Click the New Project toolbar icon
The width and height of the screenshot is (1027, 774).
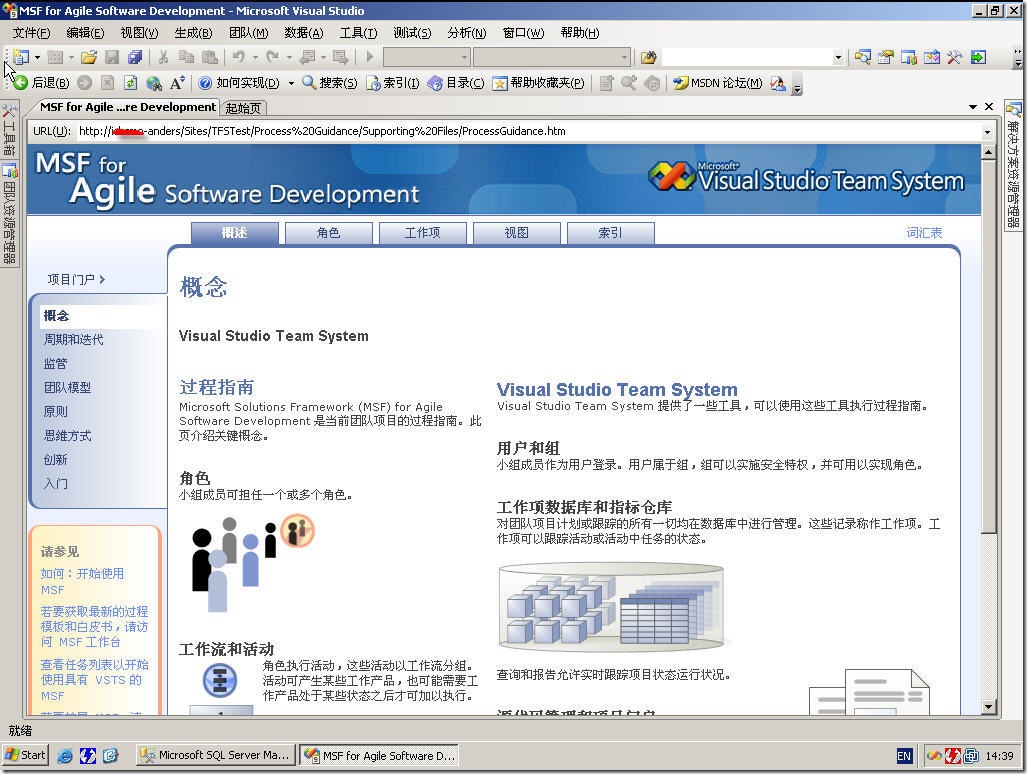tap(21, 58)
